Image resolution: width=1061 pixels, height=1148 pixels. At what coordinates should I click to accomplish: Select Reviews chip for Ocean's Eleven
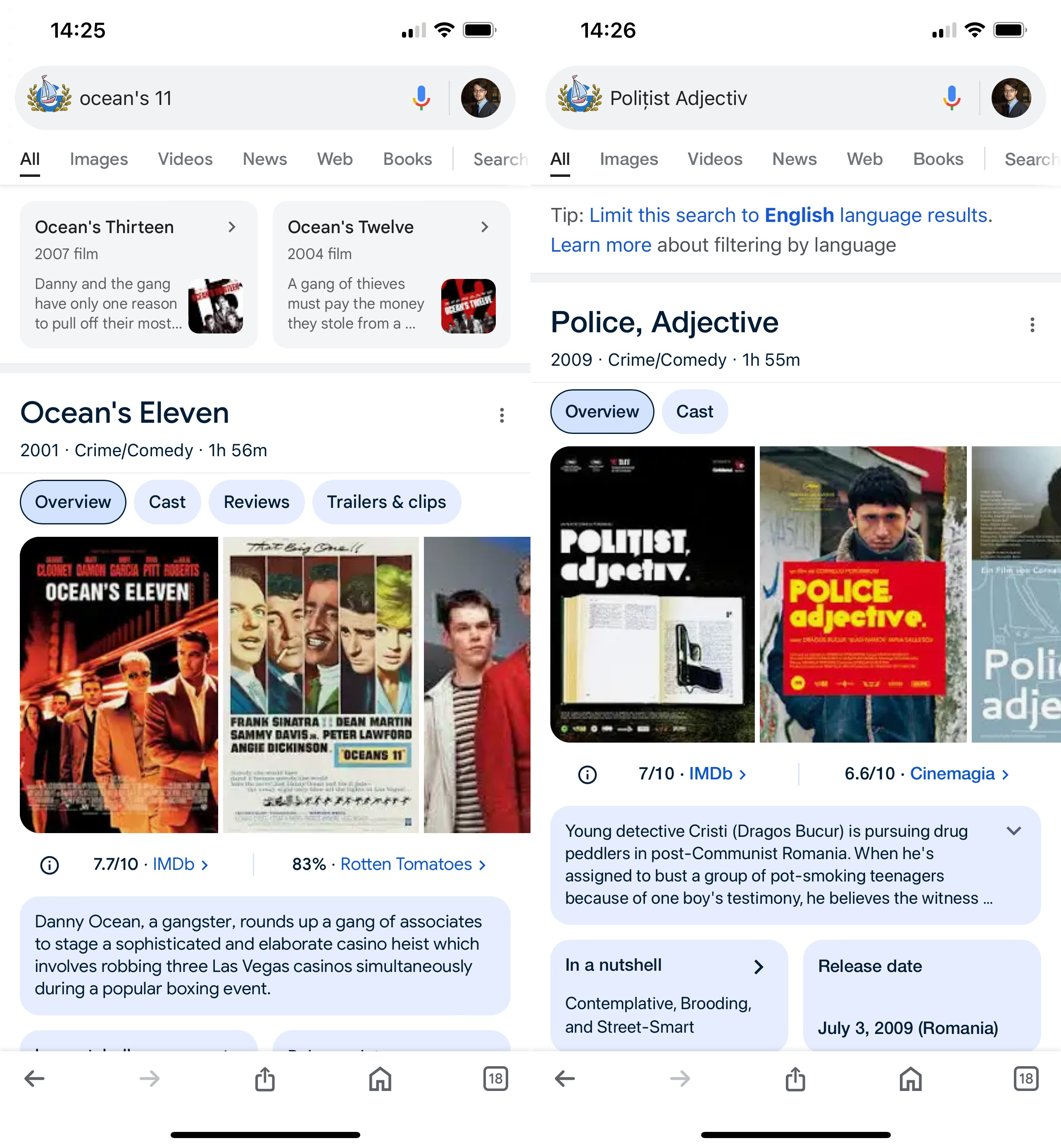[x=257, y=502]
